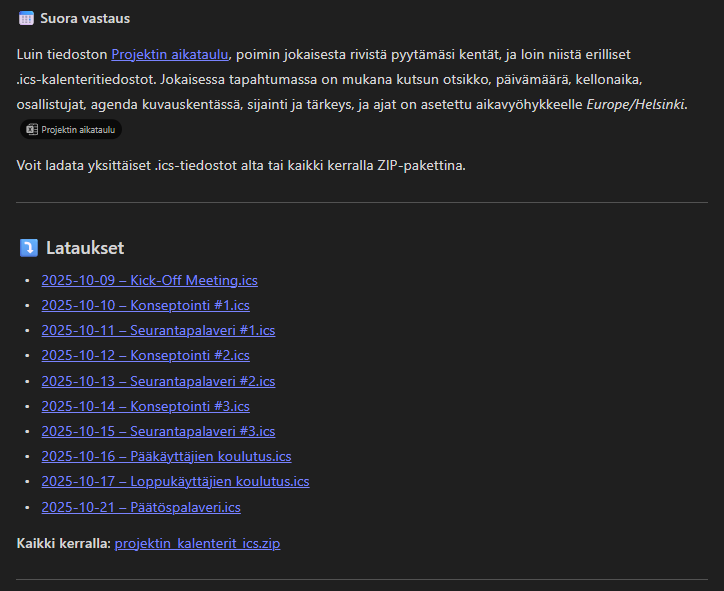
Task: Open the Seurantapalaveri #2.ics link
Action: [x=158, y=381]
